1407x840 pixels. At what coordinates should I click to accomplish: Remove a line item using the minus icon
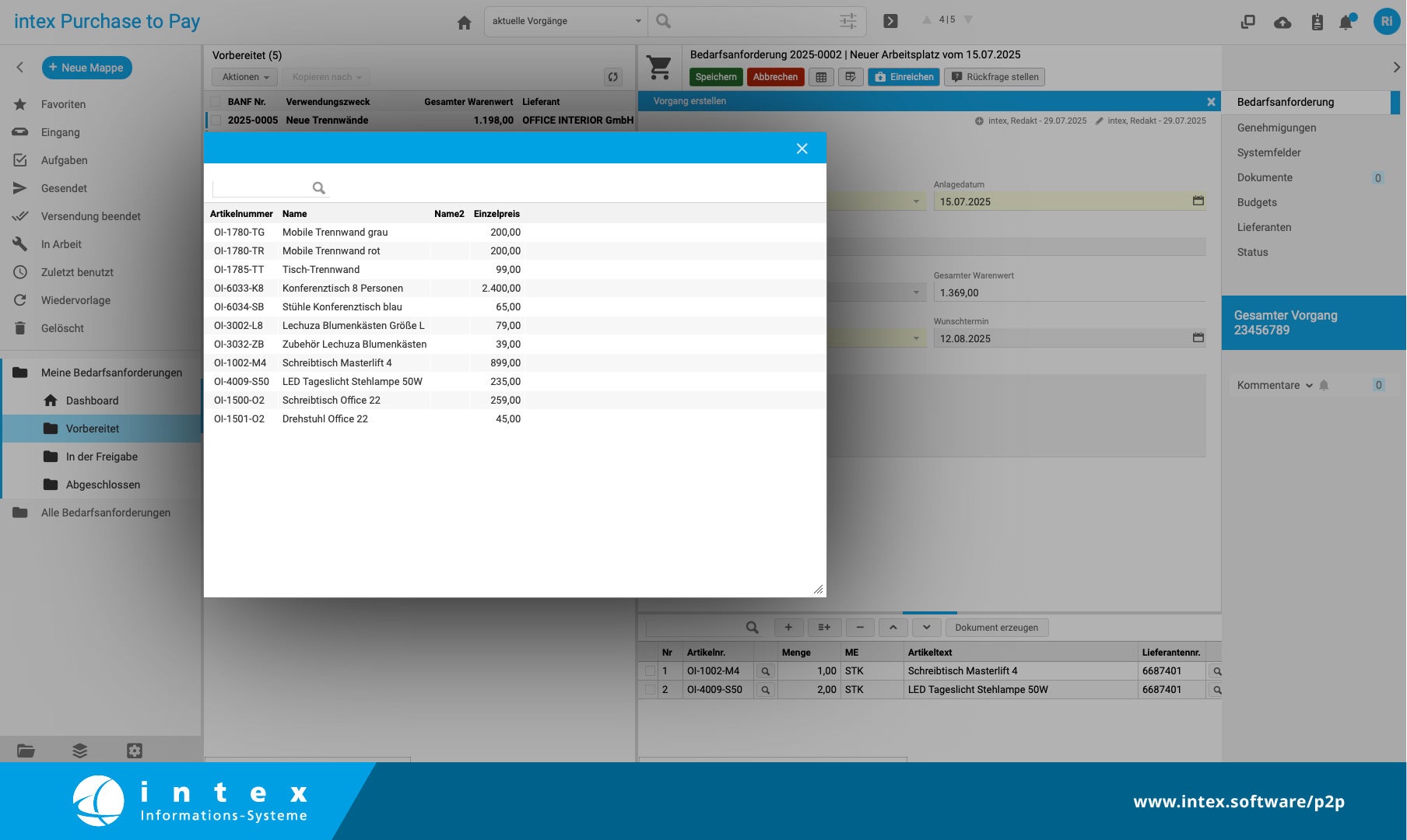click(860, 627)
